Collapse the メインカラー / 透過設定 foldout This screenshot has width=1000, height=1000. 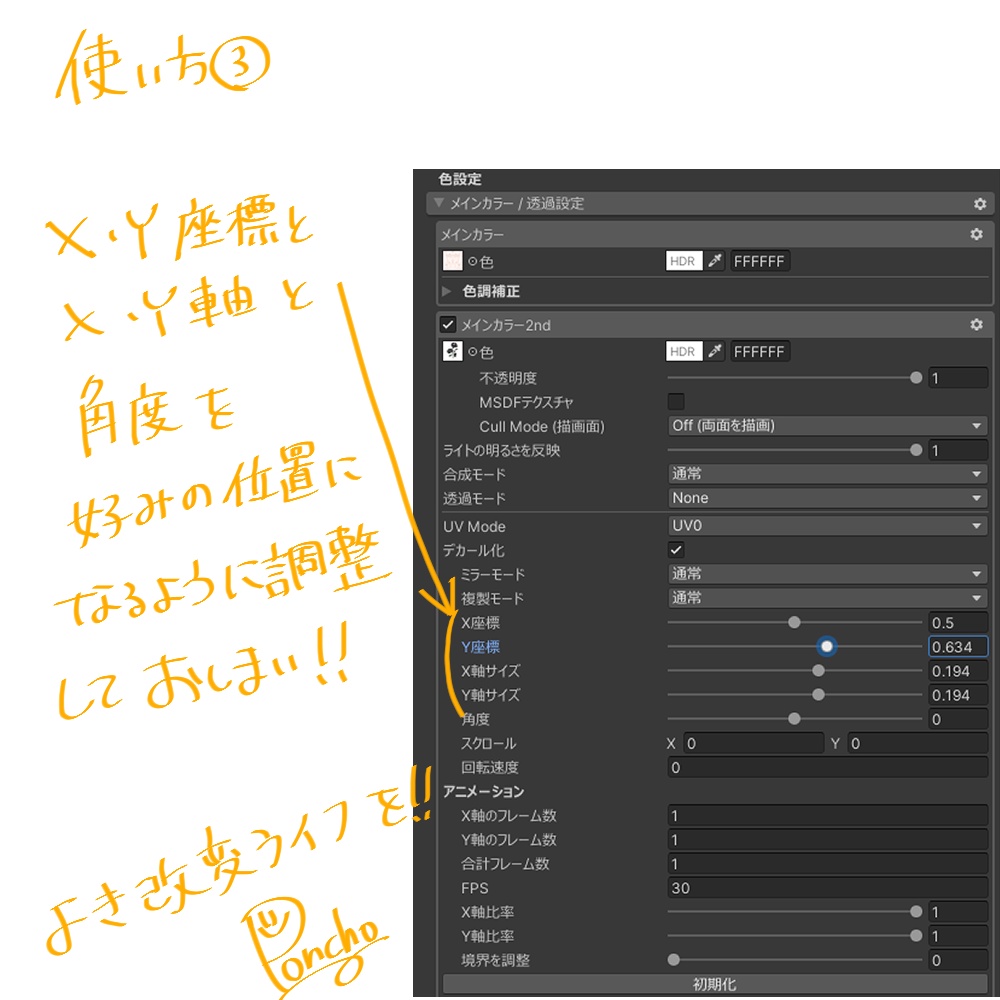point(439,203)
